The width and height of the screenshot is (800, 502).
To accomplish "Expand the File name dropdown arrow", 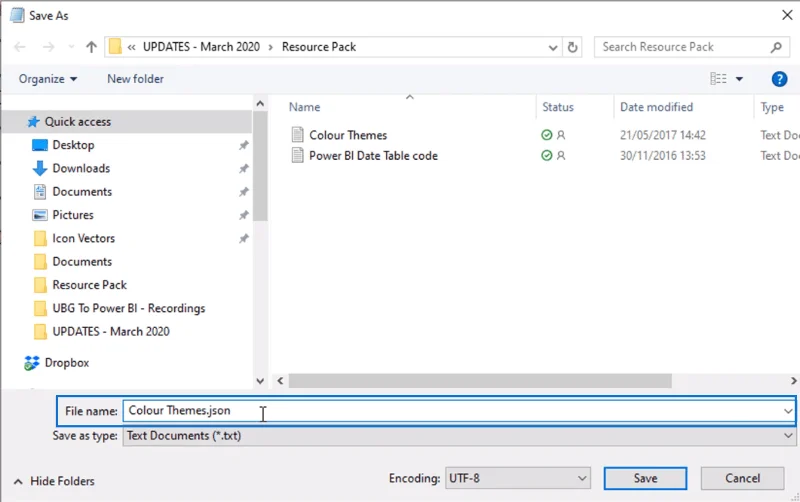I will (788, 411).
